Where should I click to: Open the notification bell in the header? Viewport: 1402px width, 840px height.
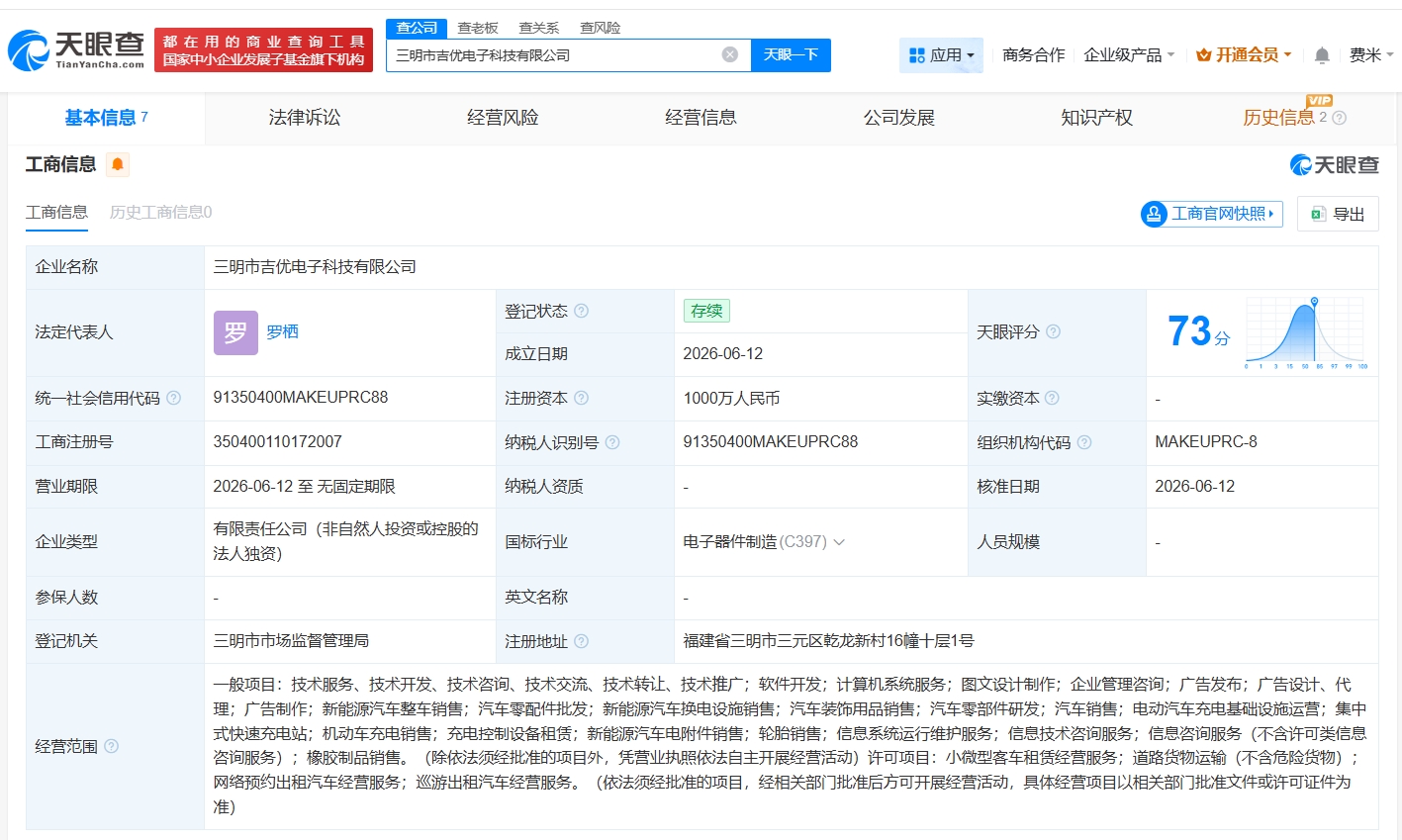tap(1322, 55)
